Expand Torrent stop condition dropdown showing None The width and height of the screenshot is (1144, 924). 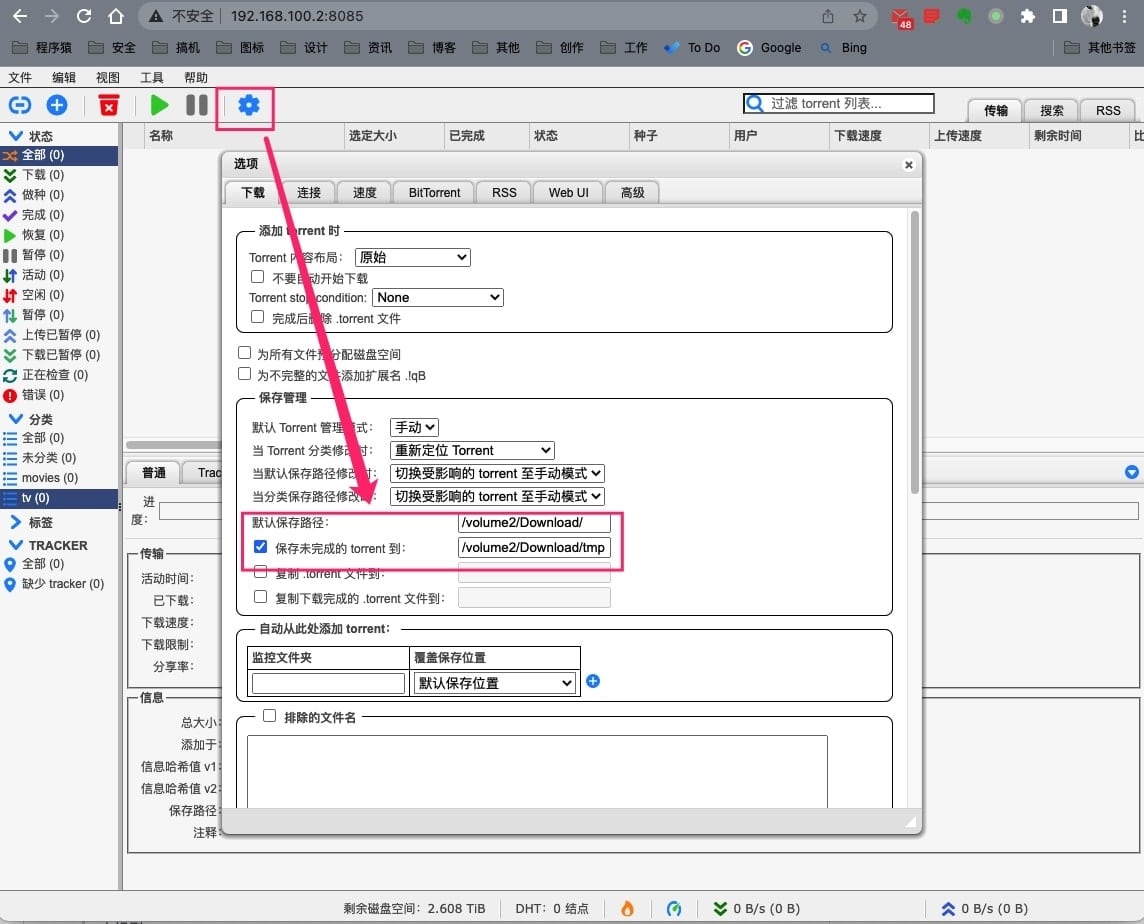437,297
